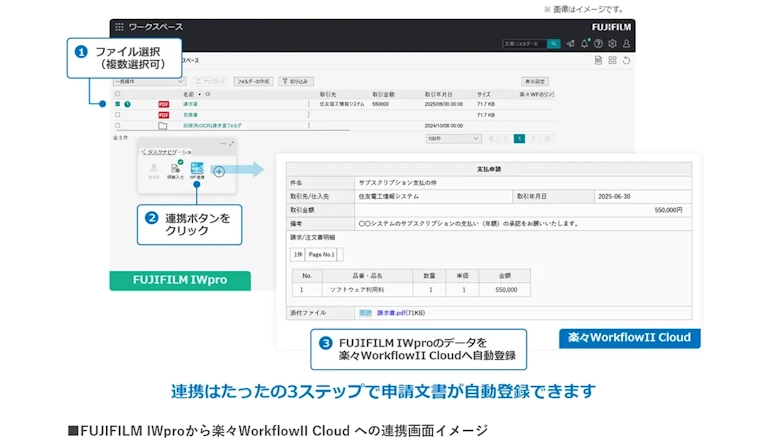Click the WF連携 icon in task navigation
The height and width of the screenshot is (440, 770).
click(x=197, y=170)
